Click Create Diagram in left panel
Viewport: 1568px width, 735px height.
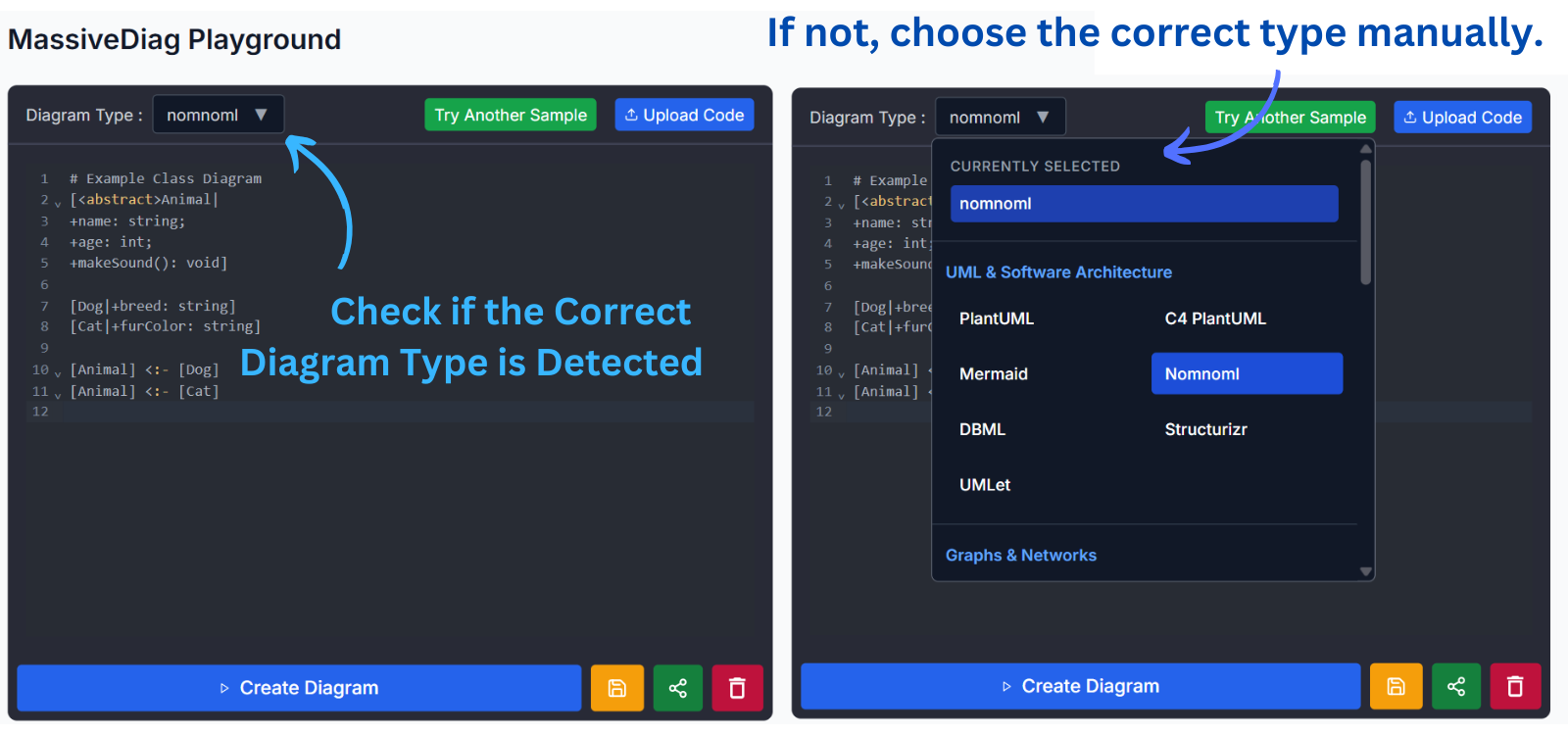299,688
